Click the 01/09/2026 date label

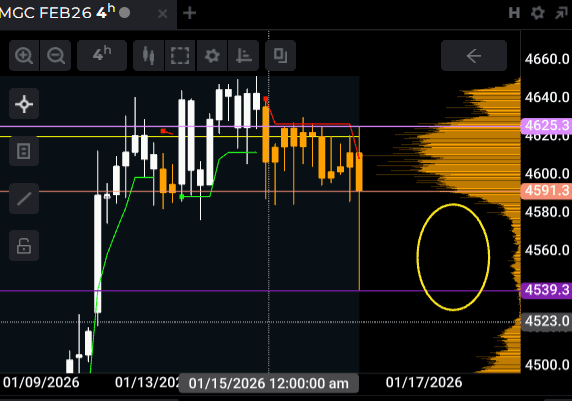point(41,382)
